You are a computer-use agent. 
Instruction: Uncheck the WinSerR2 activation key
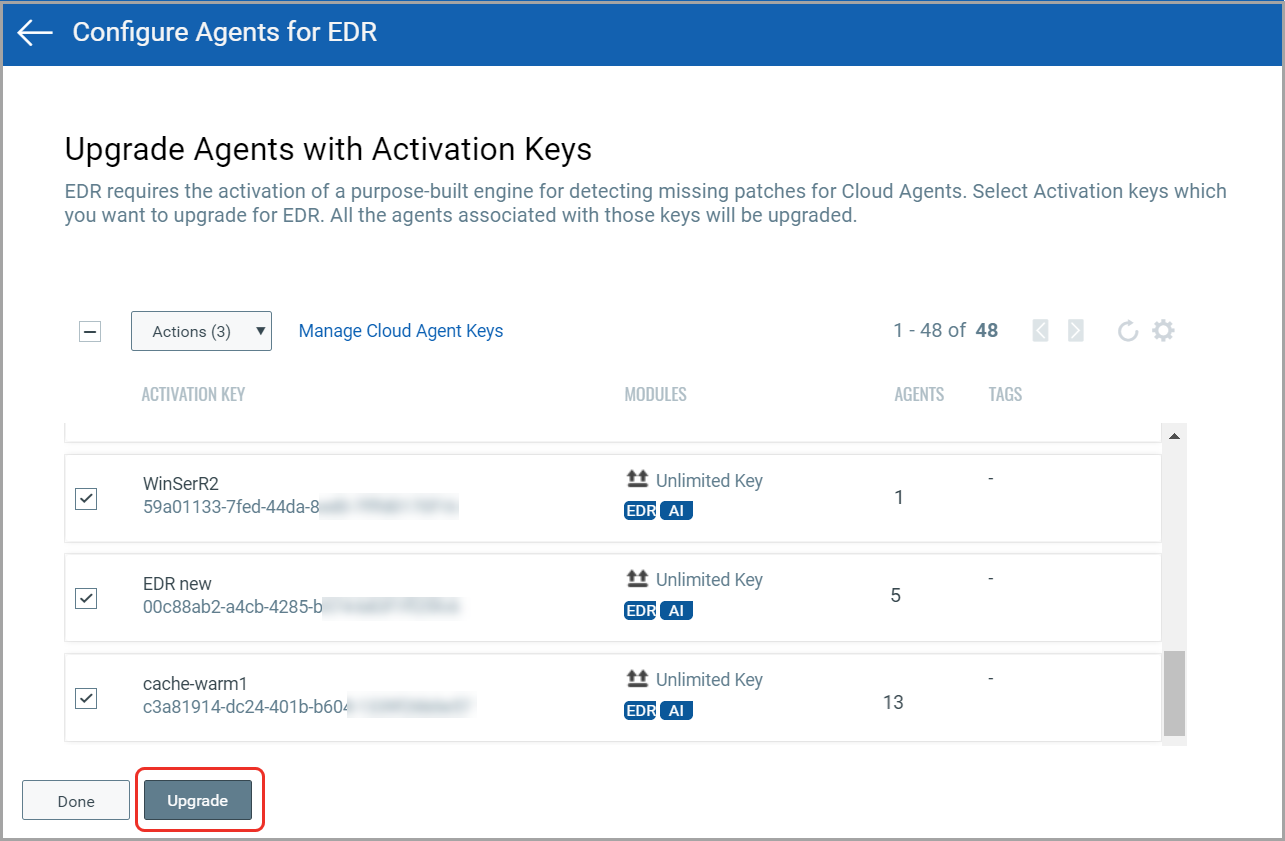pos(85,498)
